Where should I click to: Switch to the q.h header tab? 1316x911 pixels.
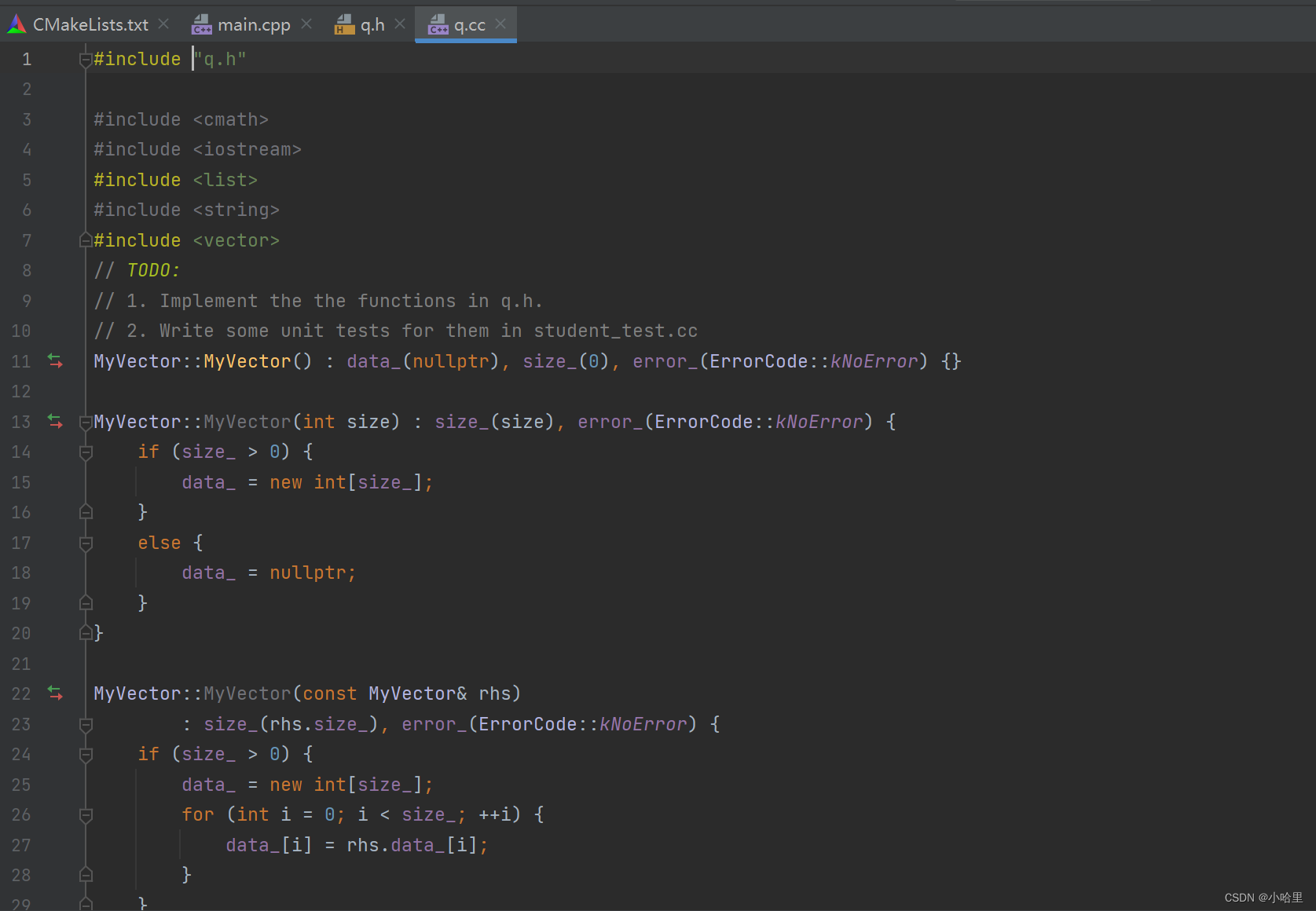tap(372, 24)
